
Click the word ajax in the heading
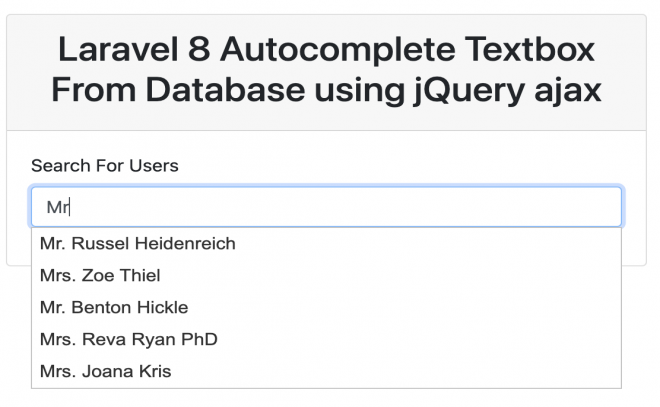(568, 91)
